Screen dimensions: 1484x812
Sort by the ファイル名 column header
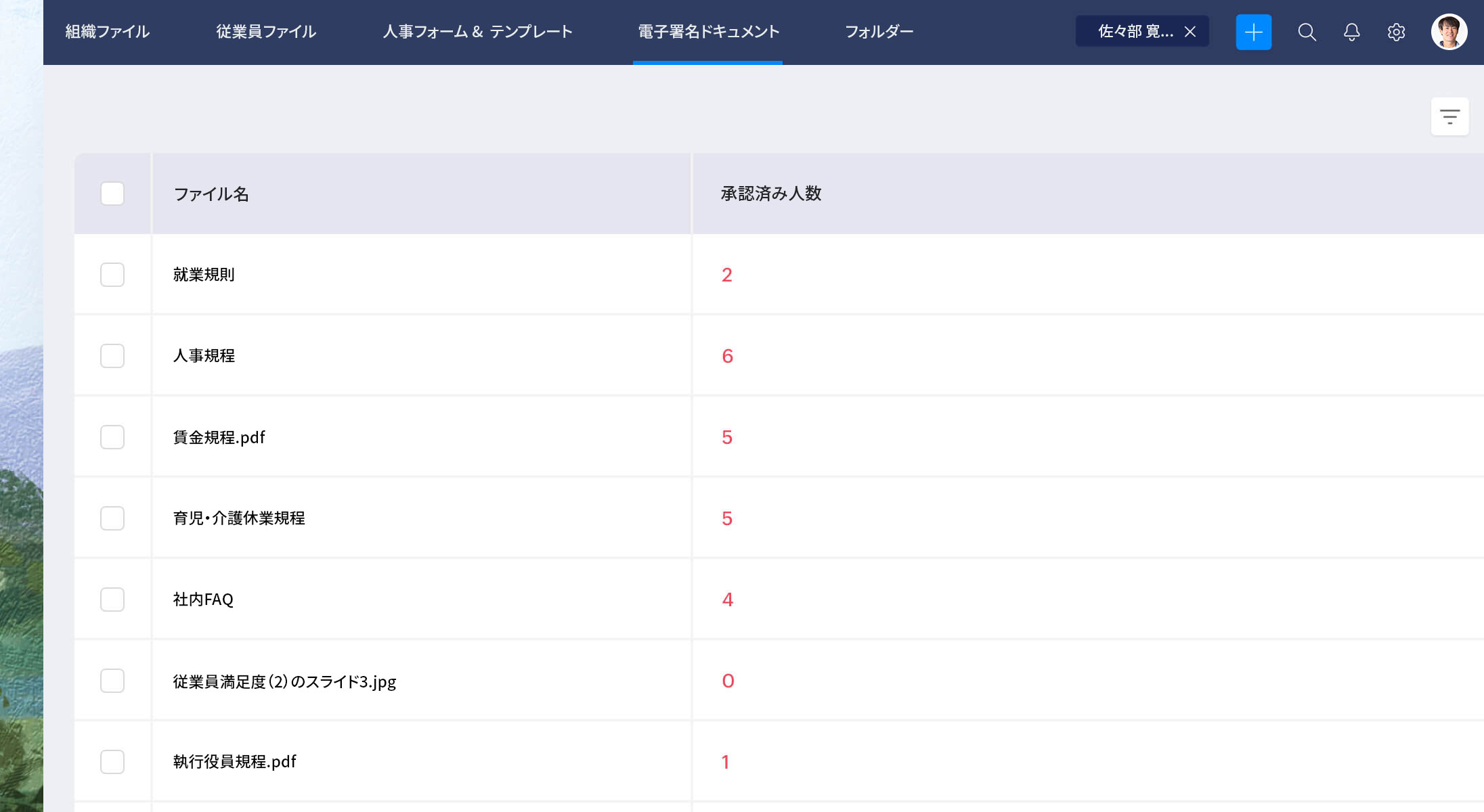pos(211,194)
